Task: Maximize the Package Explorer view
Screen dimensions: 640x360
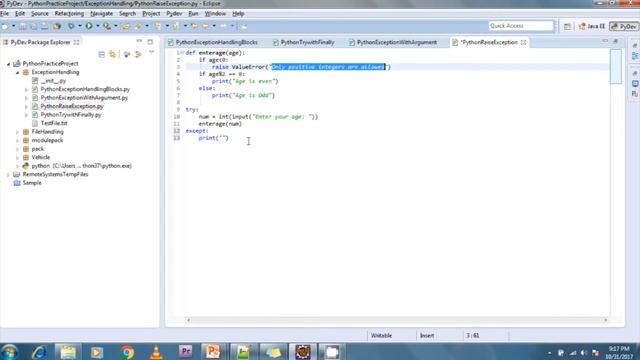Action: (x=150, y=42)
